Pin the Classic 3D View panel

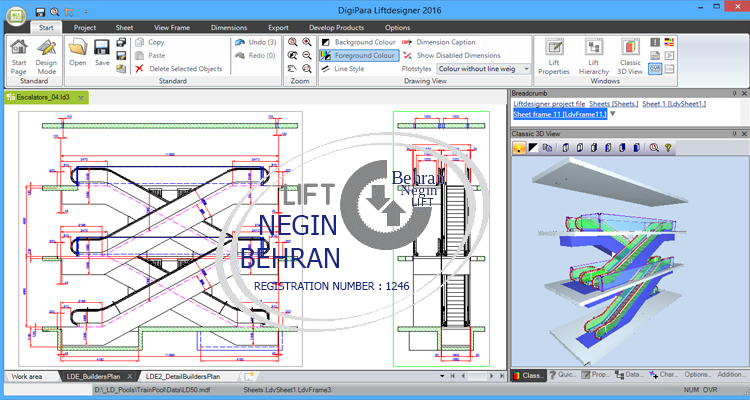pyautogui.click(x=734, y=134)
